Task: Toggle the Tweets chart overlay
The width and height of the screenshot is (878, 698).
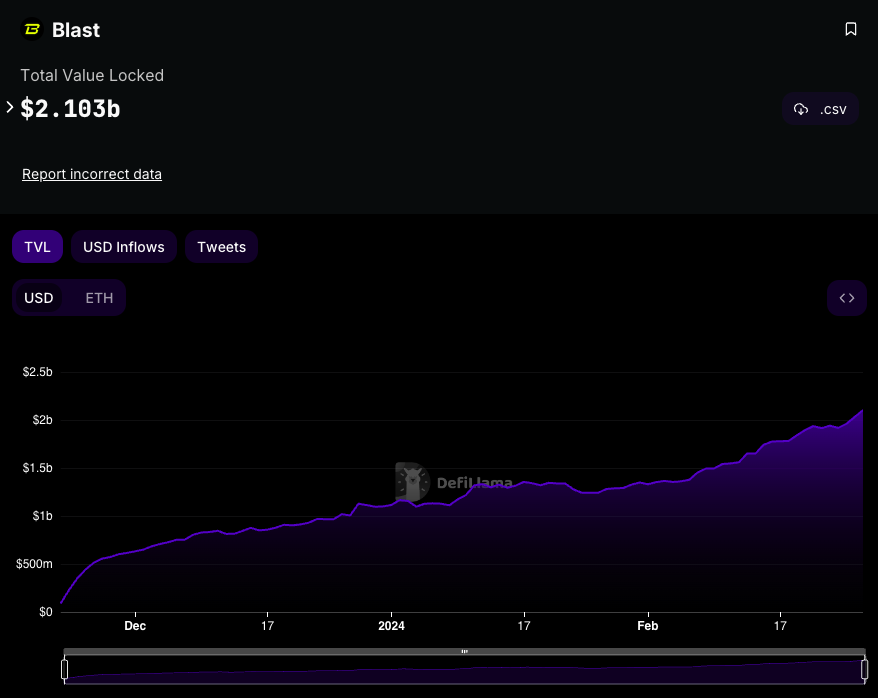Action: point(221,247)
